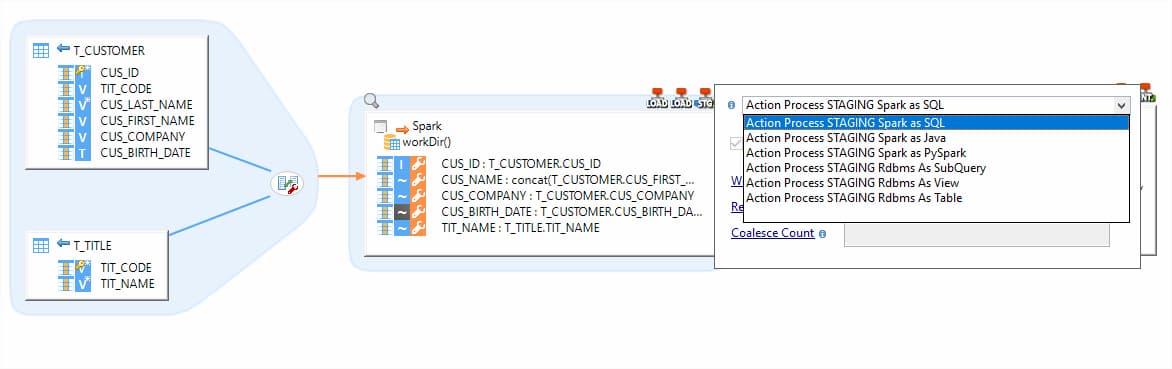
Task: Select CUS_LAST_NAME column in T_CUSTOMER
Action: coord(146,105)
